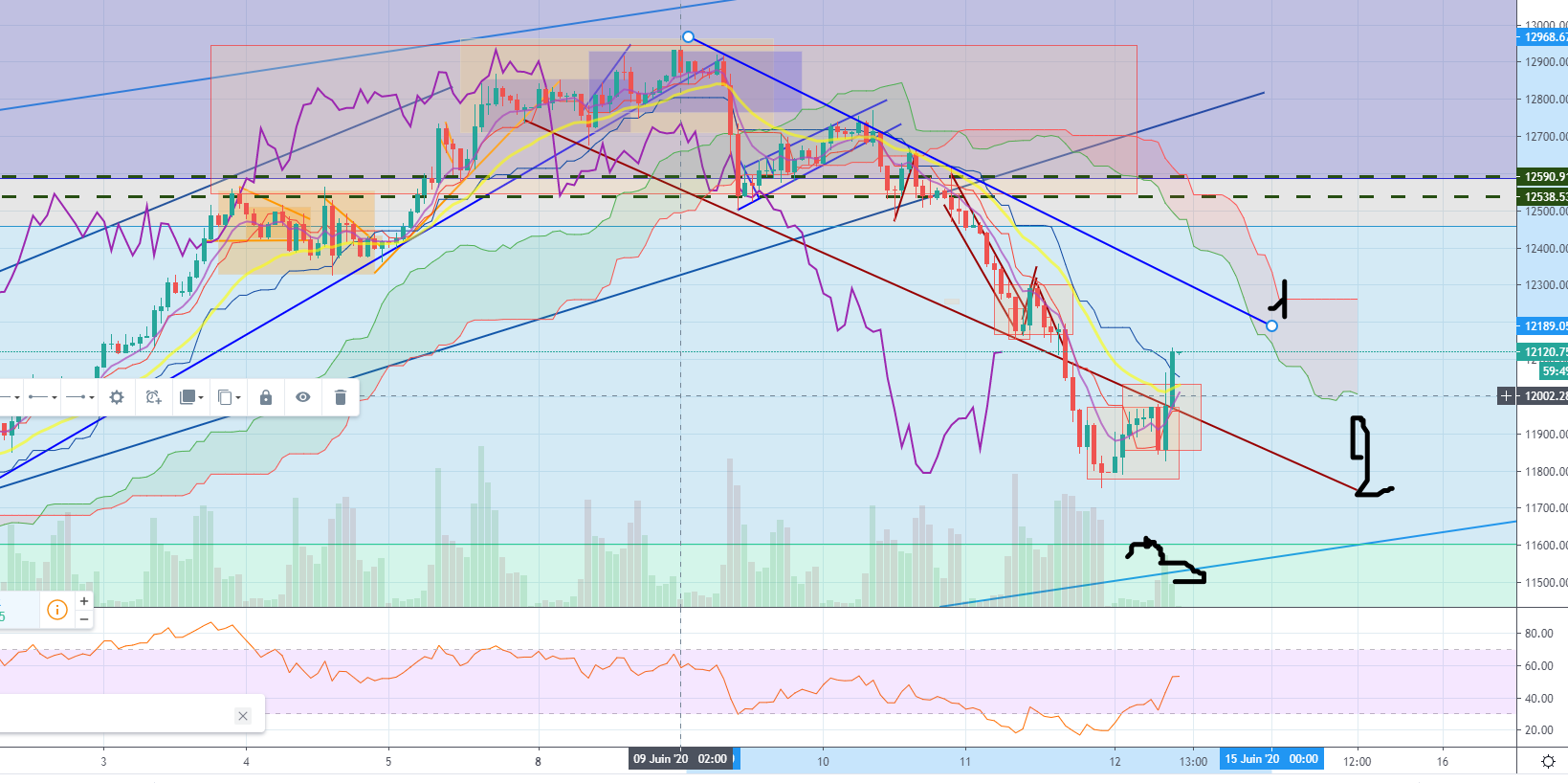Screen dimensions: 1568x783
Task: Click date 8 on the time axis
Action: pos(538,762)
